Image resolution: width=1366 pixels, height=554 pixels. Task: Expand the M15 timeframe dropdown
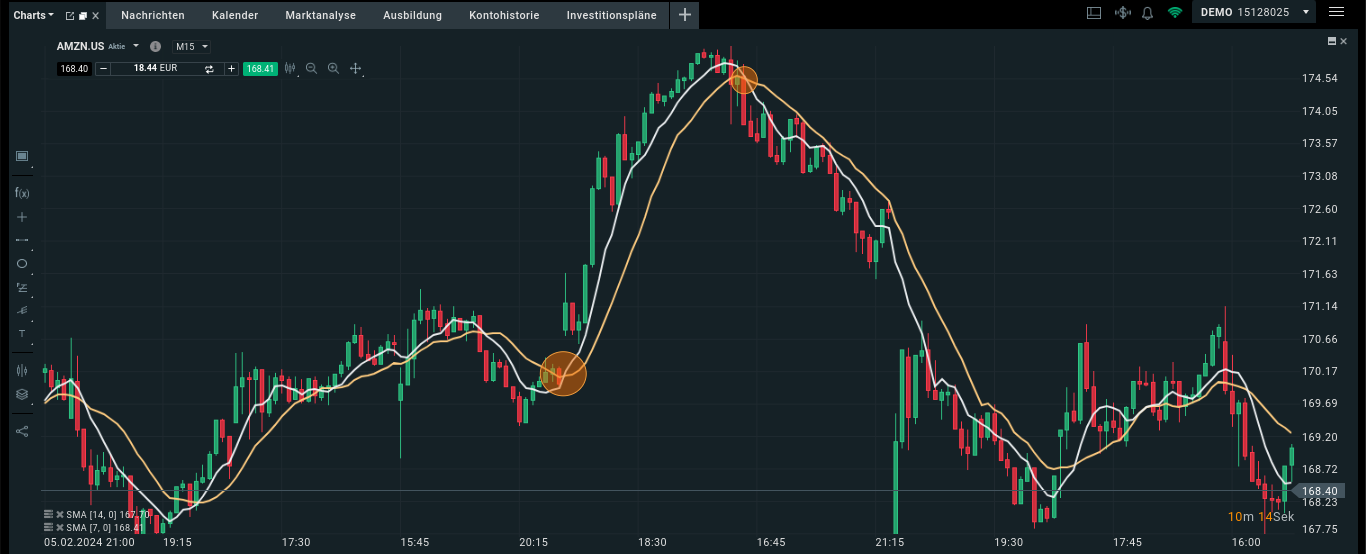pyautogui.click(x=191, y=46)
